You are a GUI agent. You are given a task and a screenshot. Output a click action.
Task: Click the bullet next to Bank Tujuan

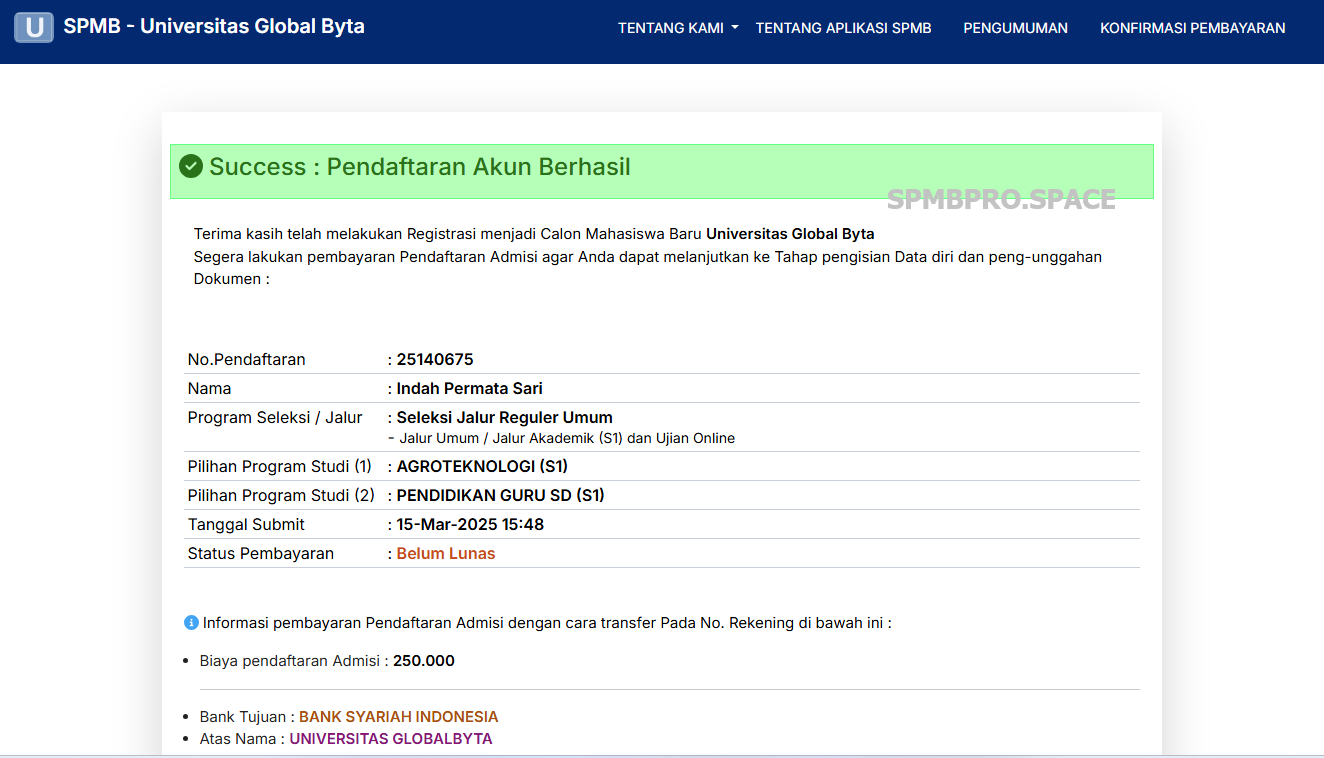click(186, 716)
